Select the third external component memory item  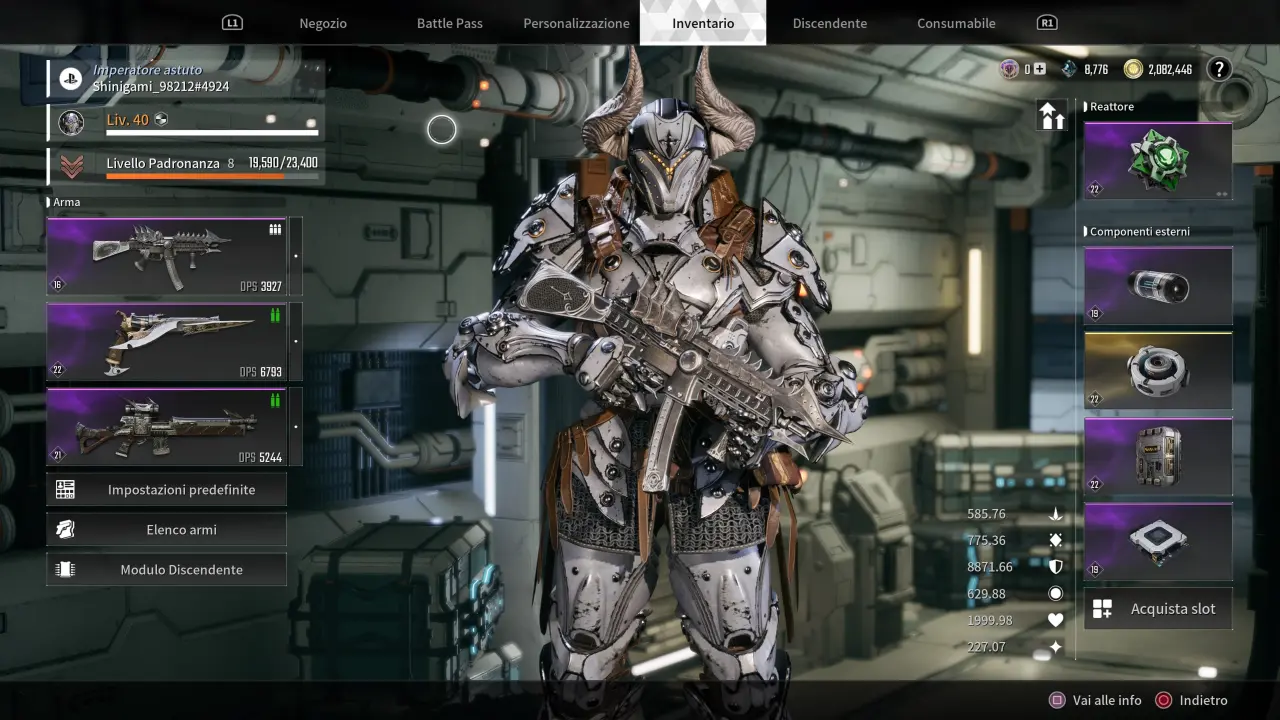(x=1158, y=457)
